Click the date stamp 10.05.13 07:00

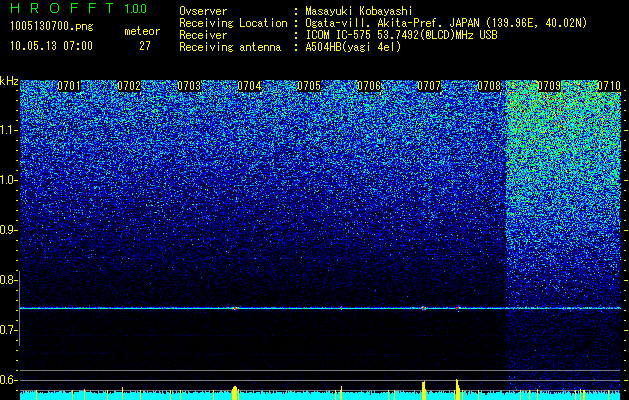(x=51, y=46)
